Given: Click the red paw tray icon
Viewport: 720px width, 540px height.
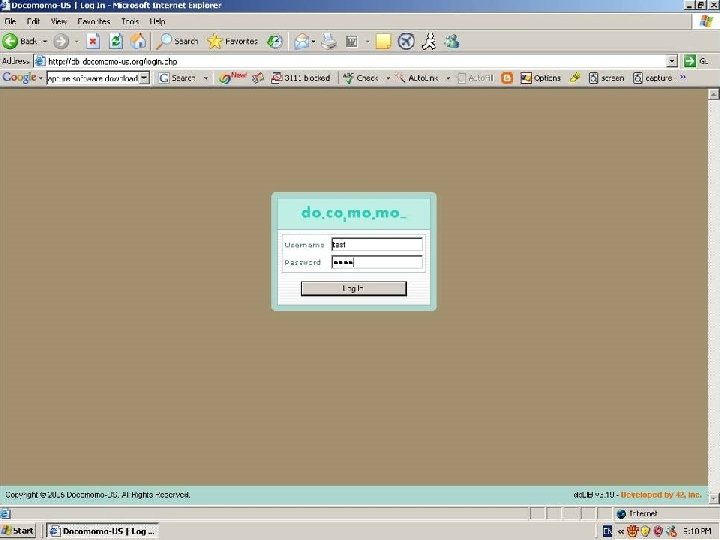Looking at the screenshot, I should [633, 531].
